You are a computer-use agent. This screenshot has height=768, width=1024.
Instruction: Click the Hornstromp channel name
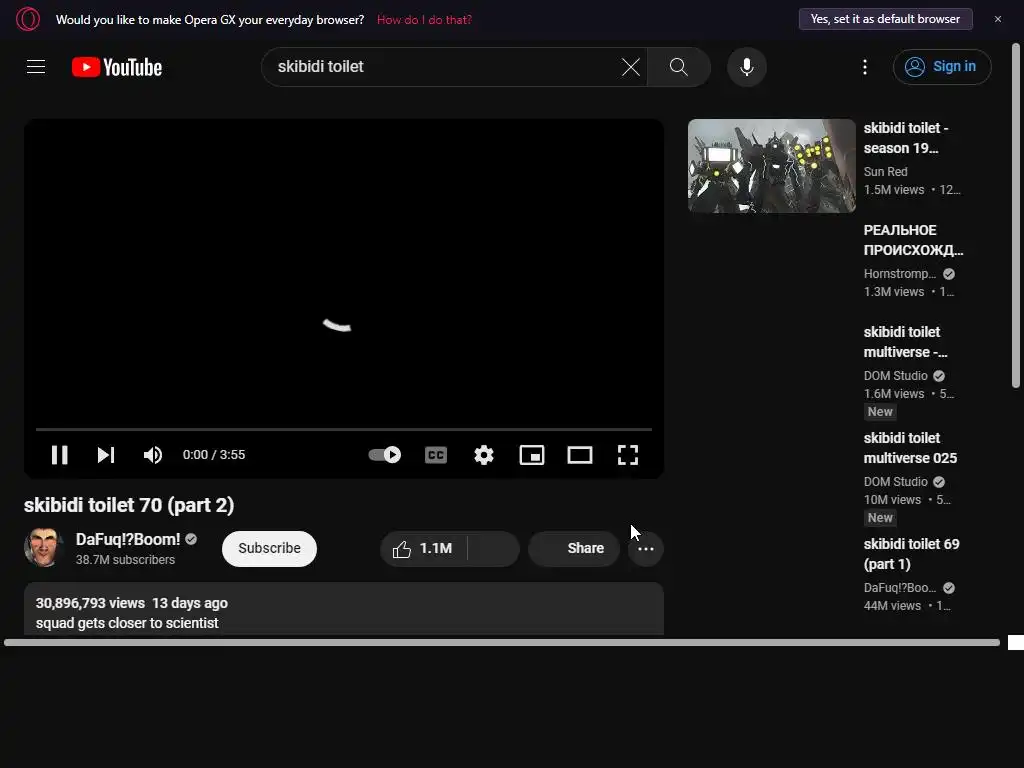click(x=899, y=274)
